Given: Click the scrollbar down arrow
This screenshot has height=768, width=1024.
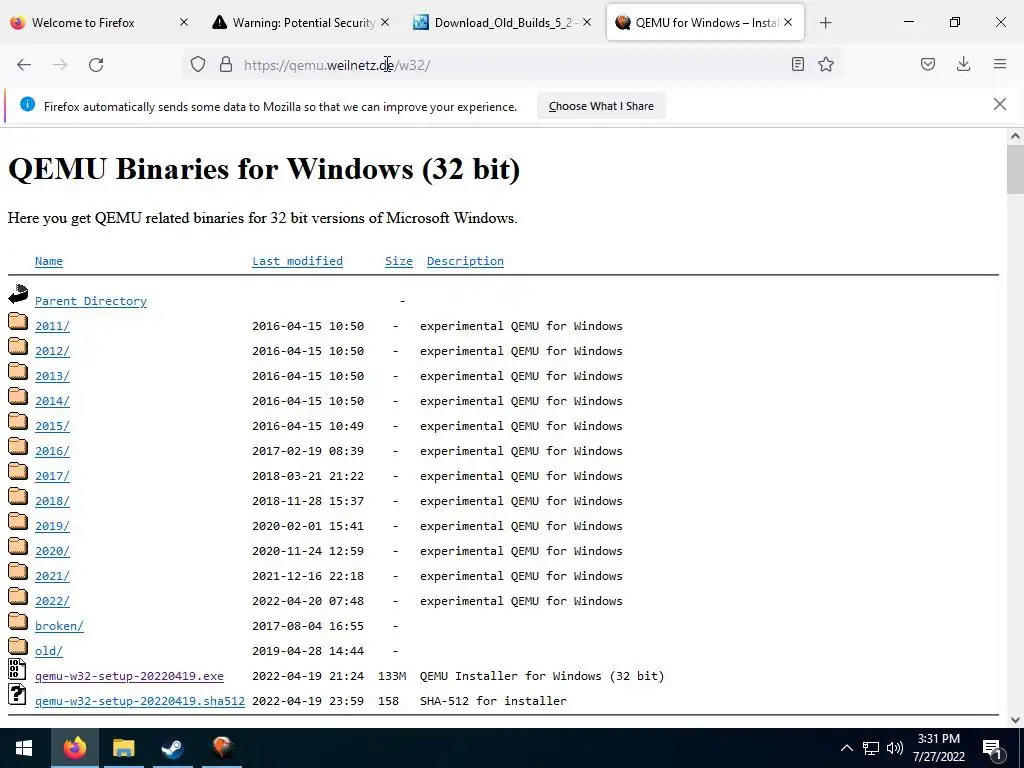Looking at the screenshot, I should point(1015,720).
